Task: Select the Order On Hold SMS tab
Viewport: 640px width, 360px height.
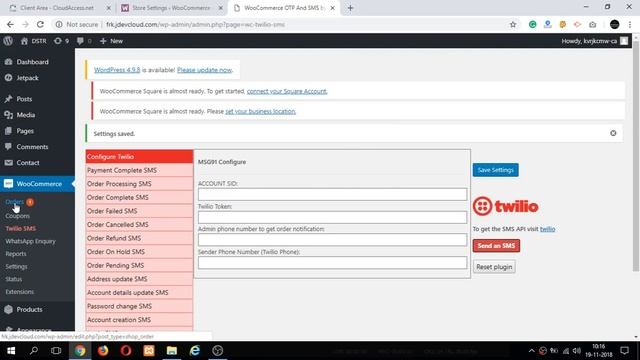Action: pos(139,252)
